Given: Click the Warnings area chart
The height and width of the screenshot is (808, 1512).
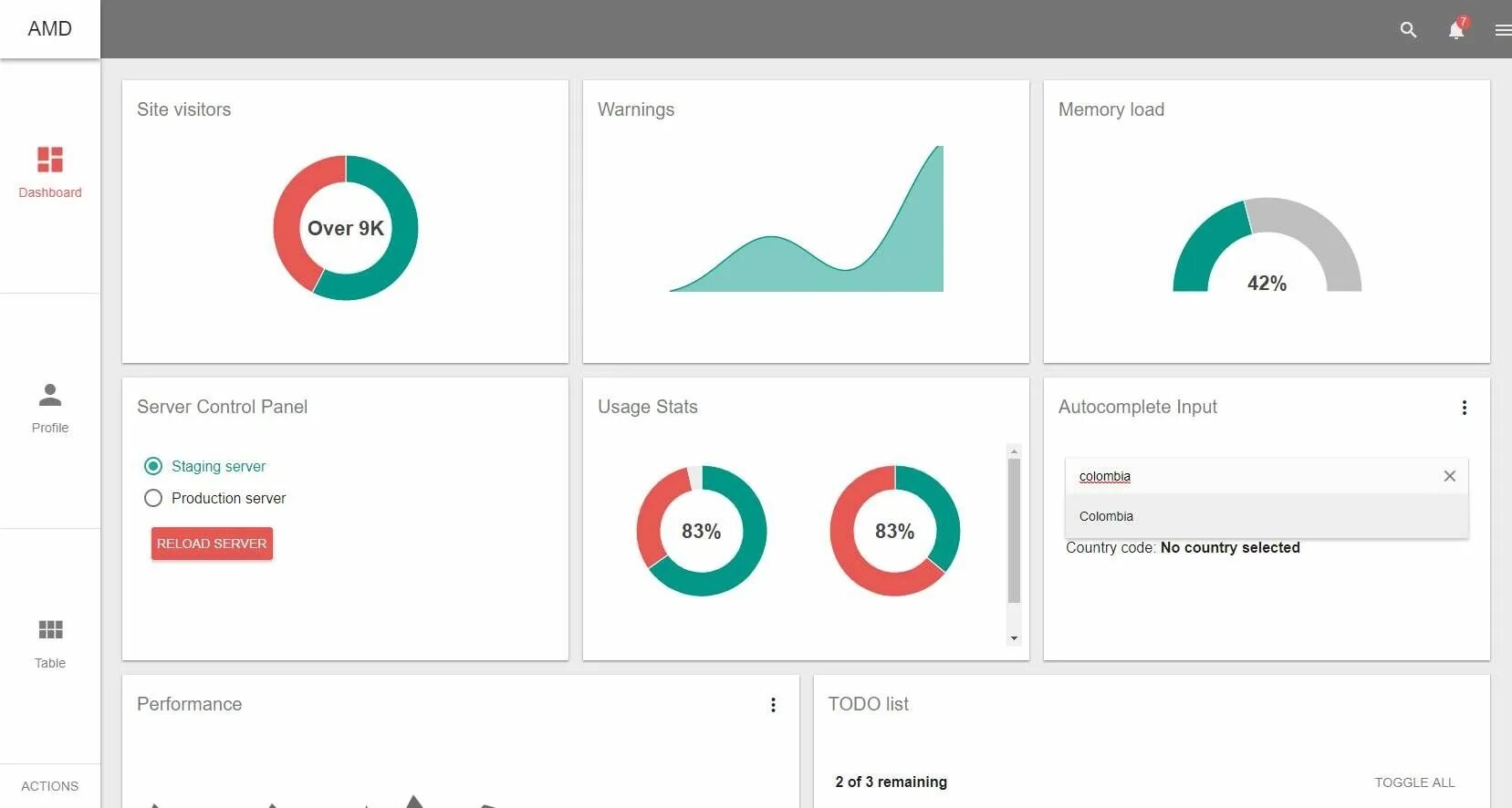Looking at the screenshot, I should click(x=807, y=219).
